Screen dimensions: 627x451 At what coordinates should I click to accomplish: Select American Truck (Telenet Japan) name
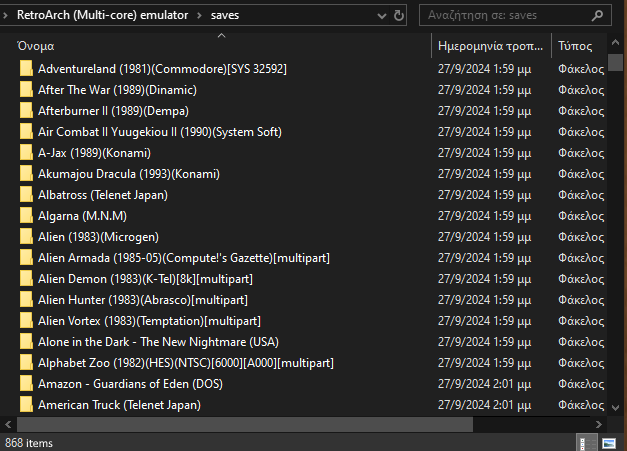120,405
